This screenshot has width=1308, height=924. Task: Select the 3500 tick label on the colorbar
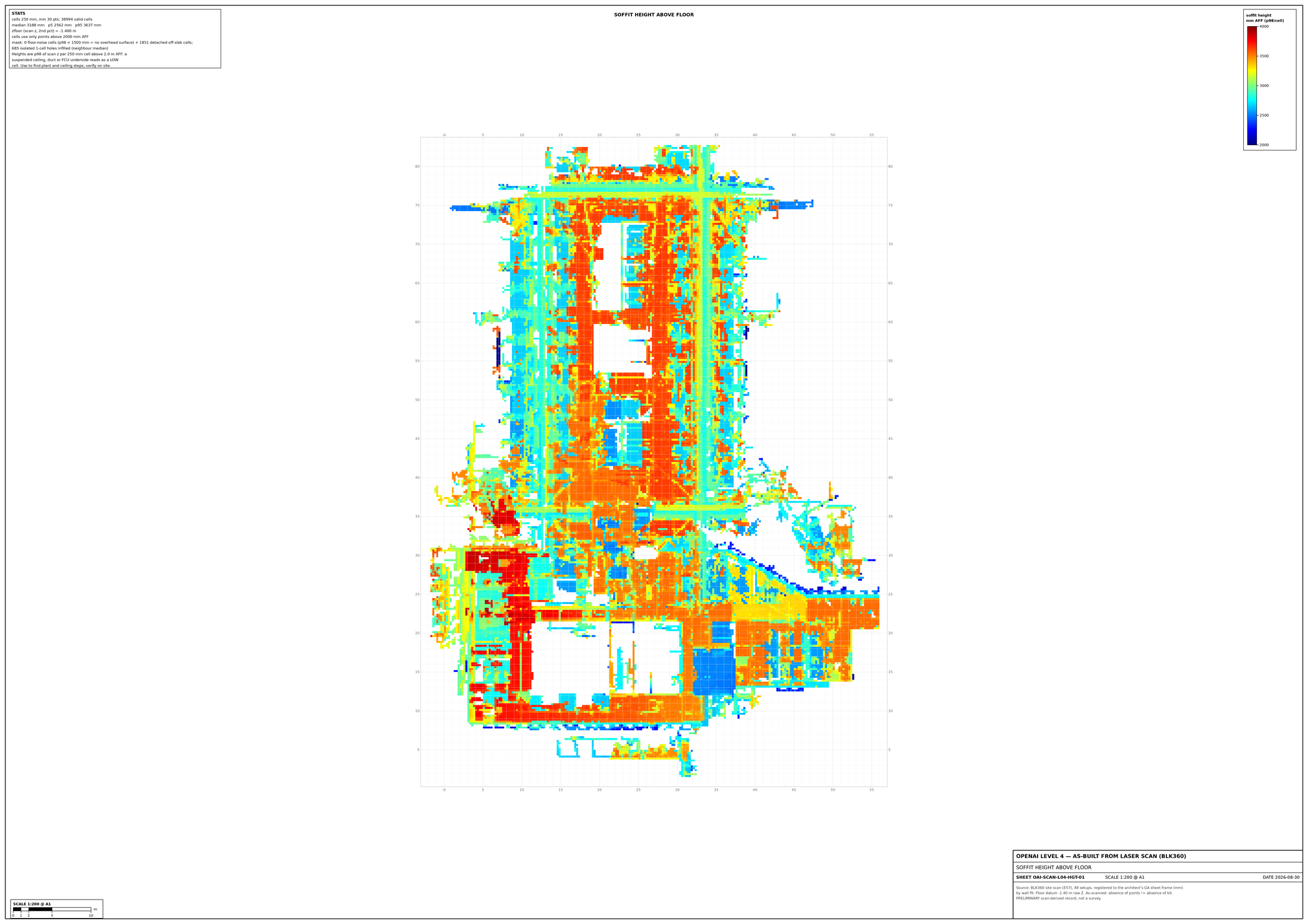(x=1264, y=56)
